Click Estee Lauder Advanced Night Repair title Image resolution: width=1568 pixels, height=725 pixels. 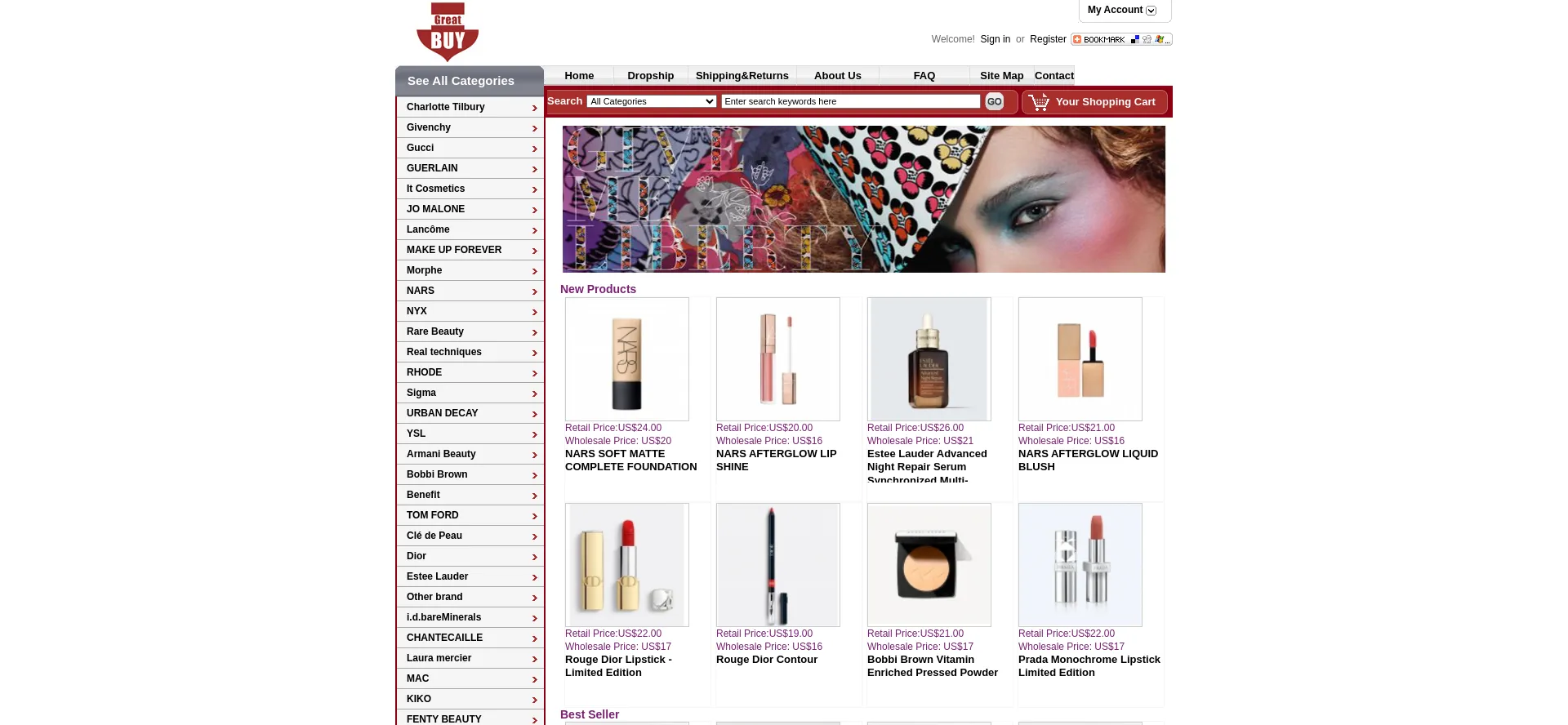(927, 465)
